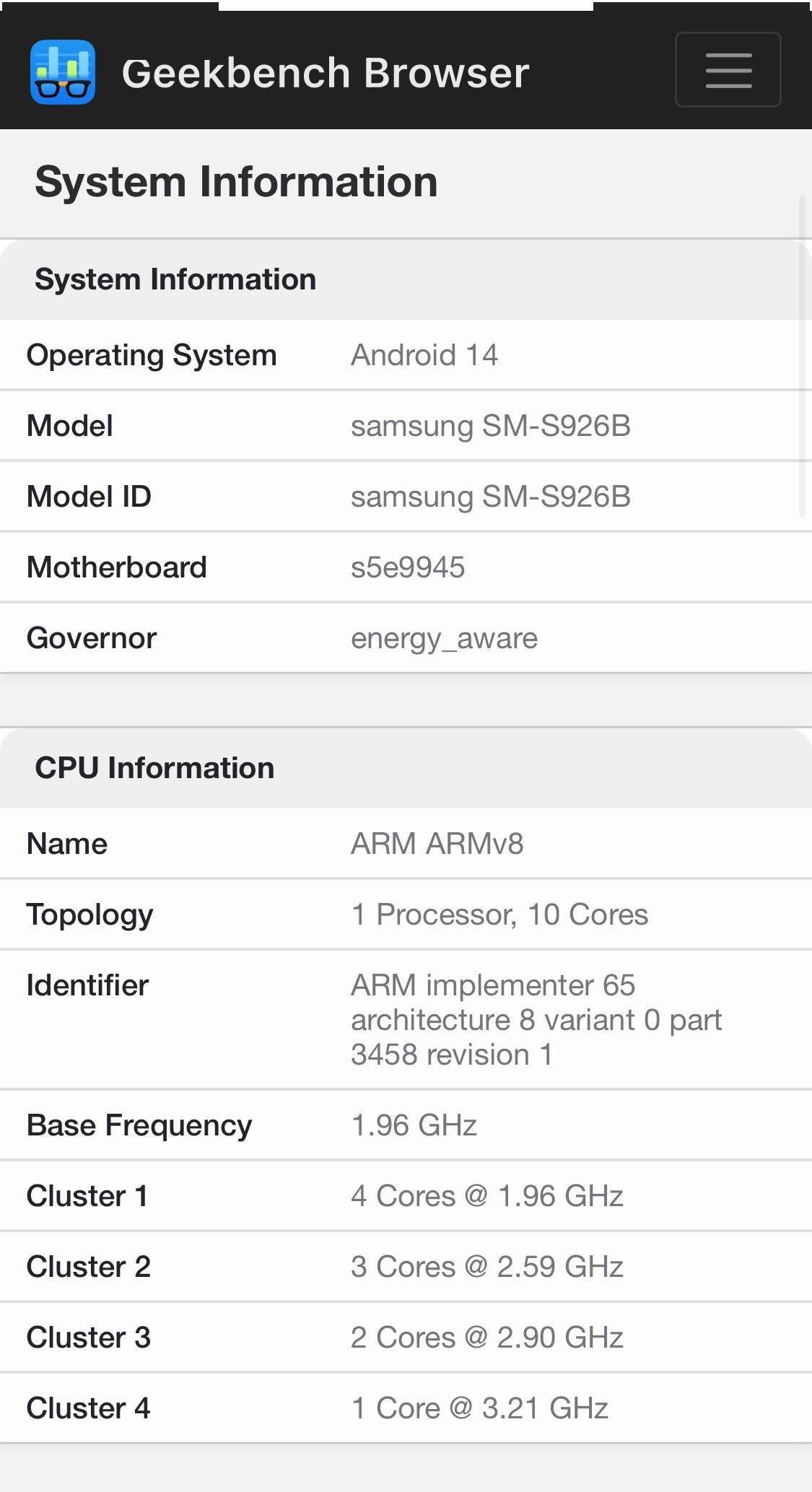Select the CPU Name label
812x1492 pixels.
tap(67, 844)
